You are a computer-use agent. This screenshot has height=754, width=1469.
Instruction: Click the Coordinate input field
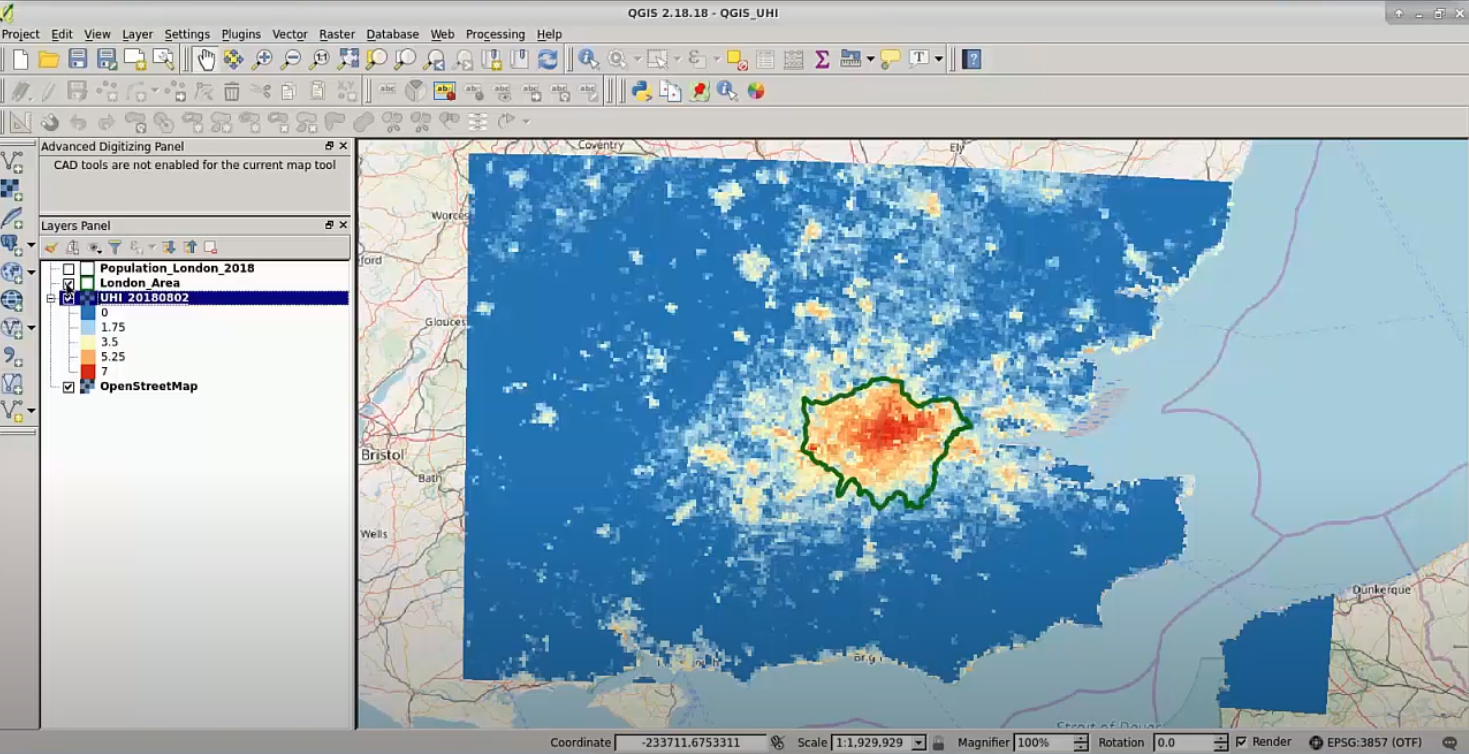(x=691, y=743)
